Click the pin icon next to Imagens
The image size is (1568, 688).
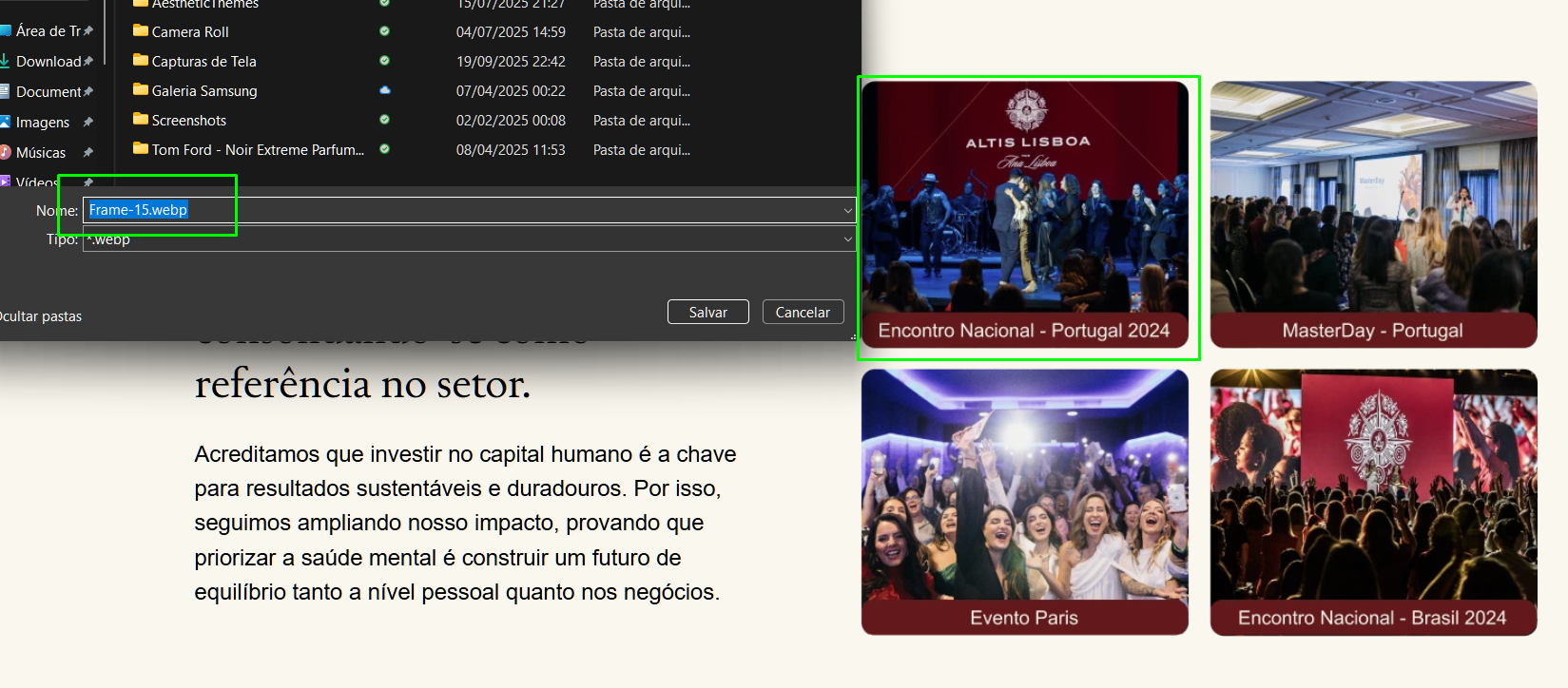[87, 123]
